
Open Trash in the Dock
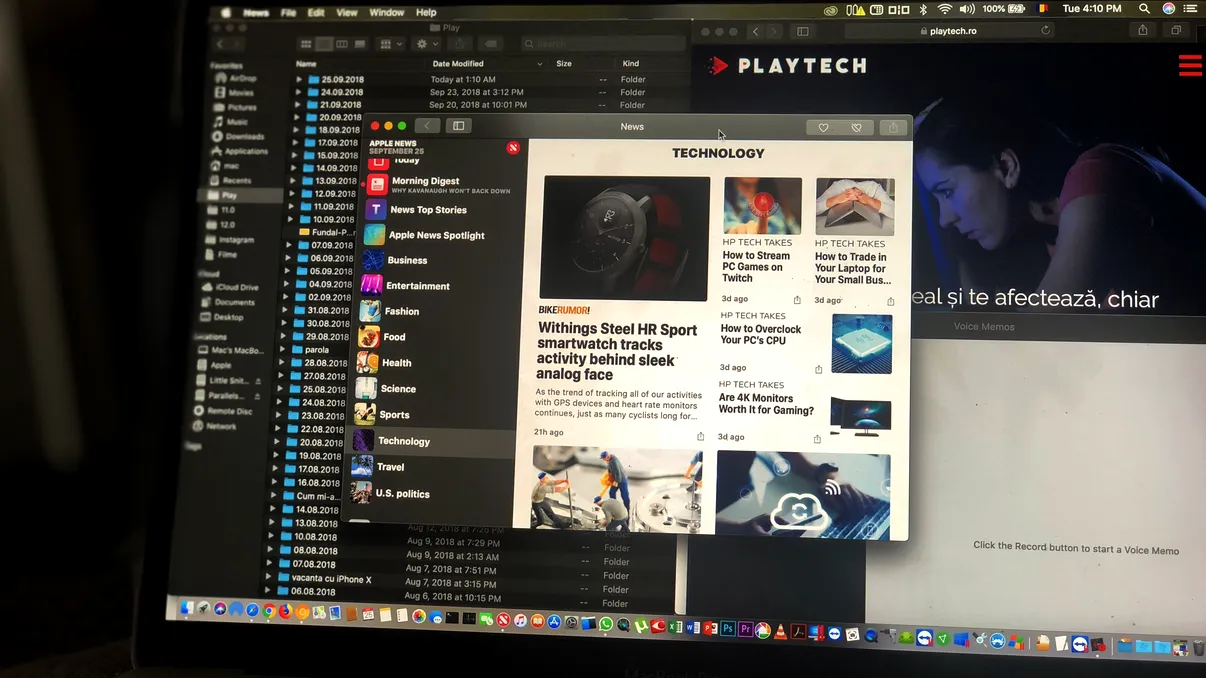point(1199,648)
